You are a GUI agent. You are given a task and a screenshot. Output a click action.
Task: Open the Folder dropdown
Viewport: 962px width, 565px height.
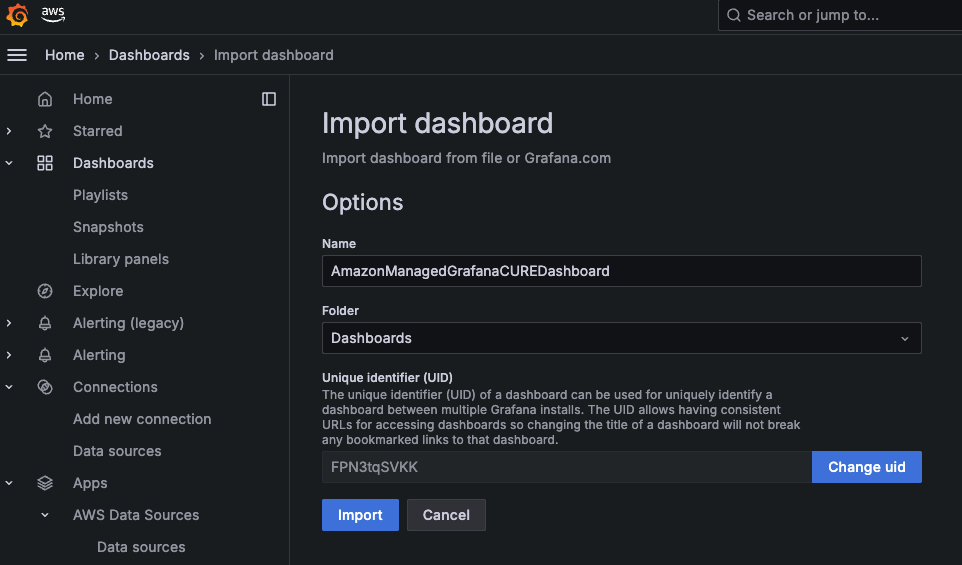click(x=621, y=338)
